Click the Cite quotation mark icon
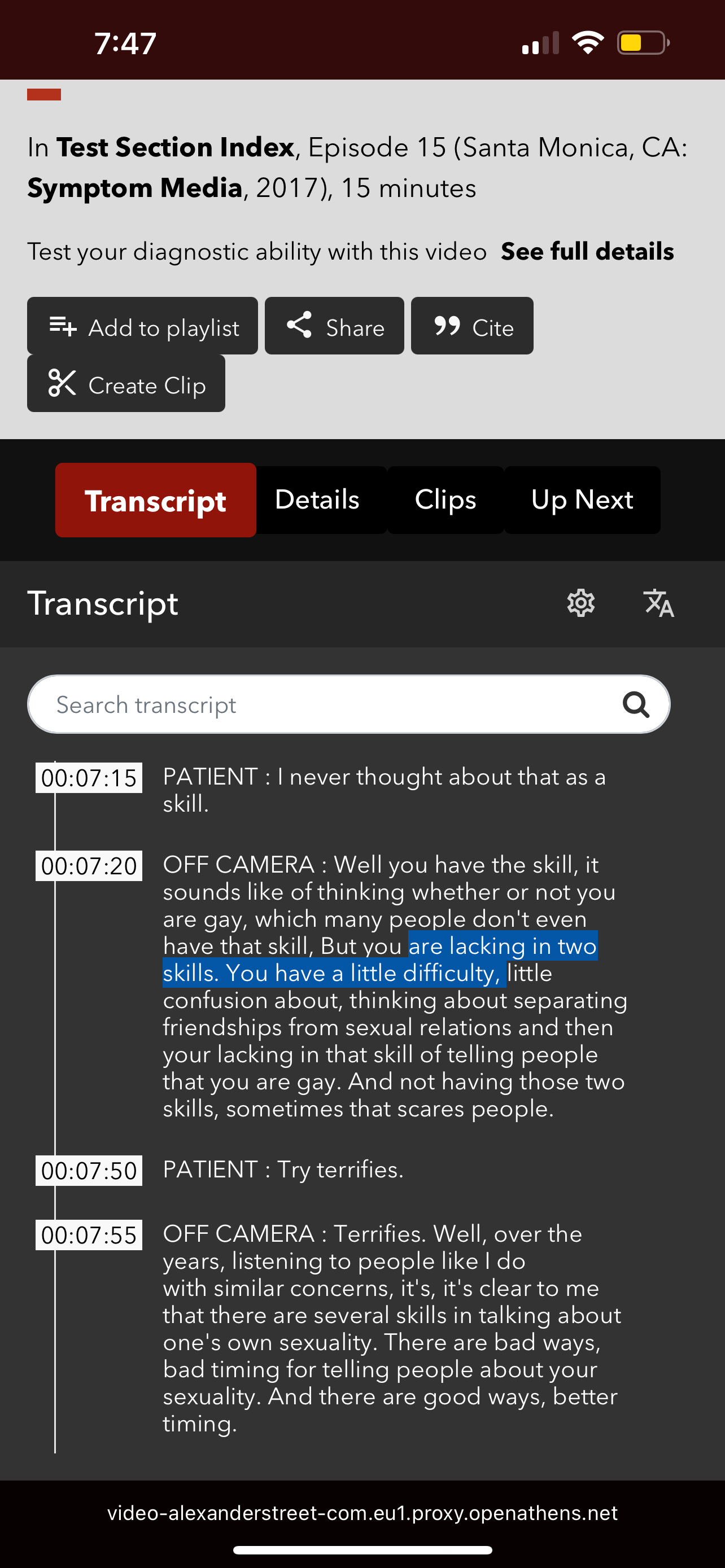This screenshot has height=1568, width=725. (447, 326)
